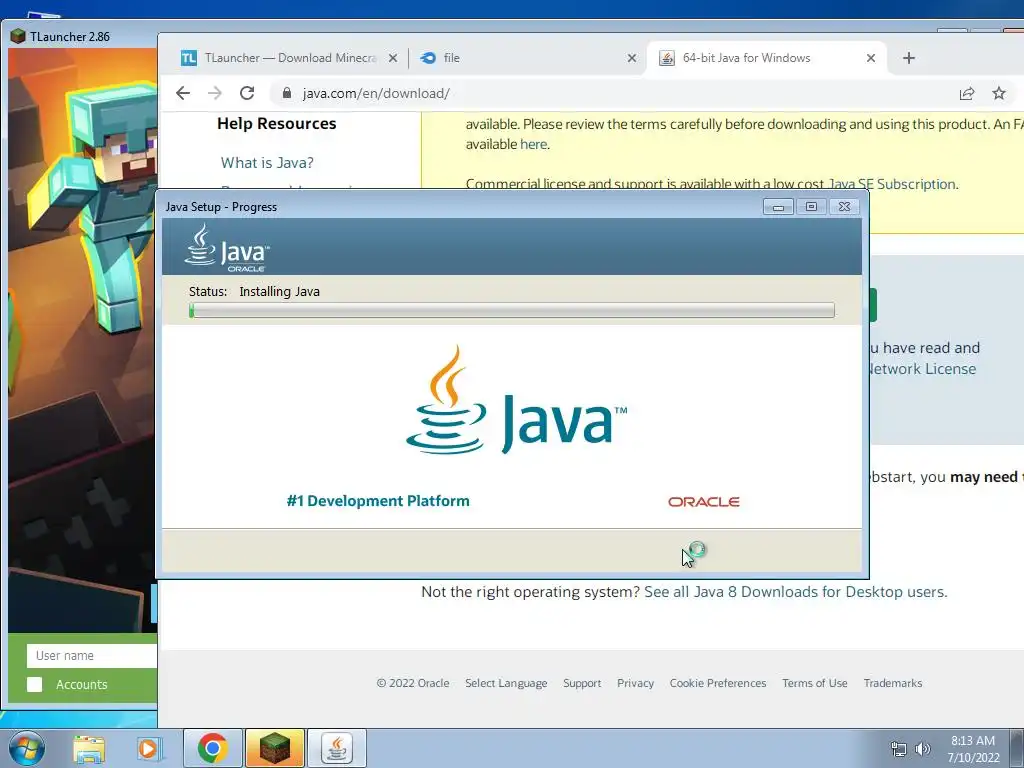The width and height of the screenshot is (1024, 768).
Task: Go back in Chrome browser
Action: click(x=183, y=93)
